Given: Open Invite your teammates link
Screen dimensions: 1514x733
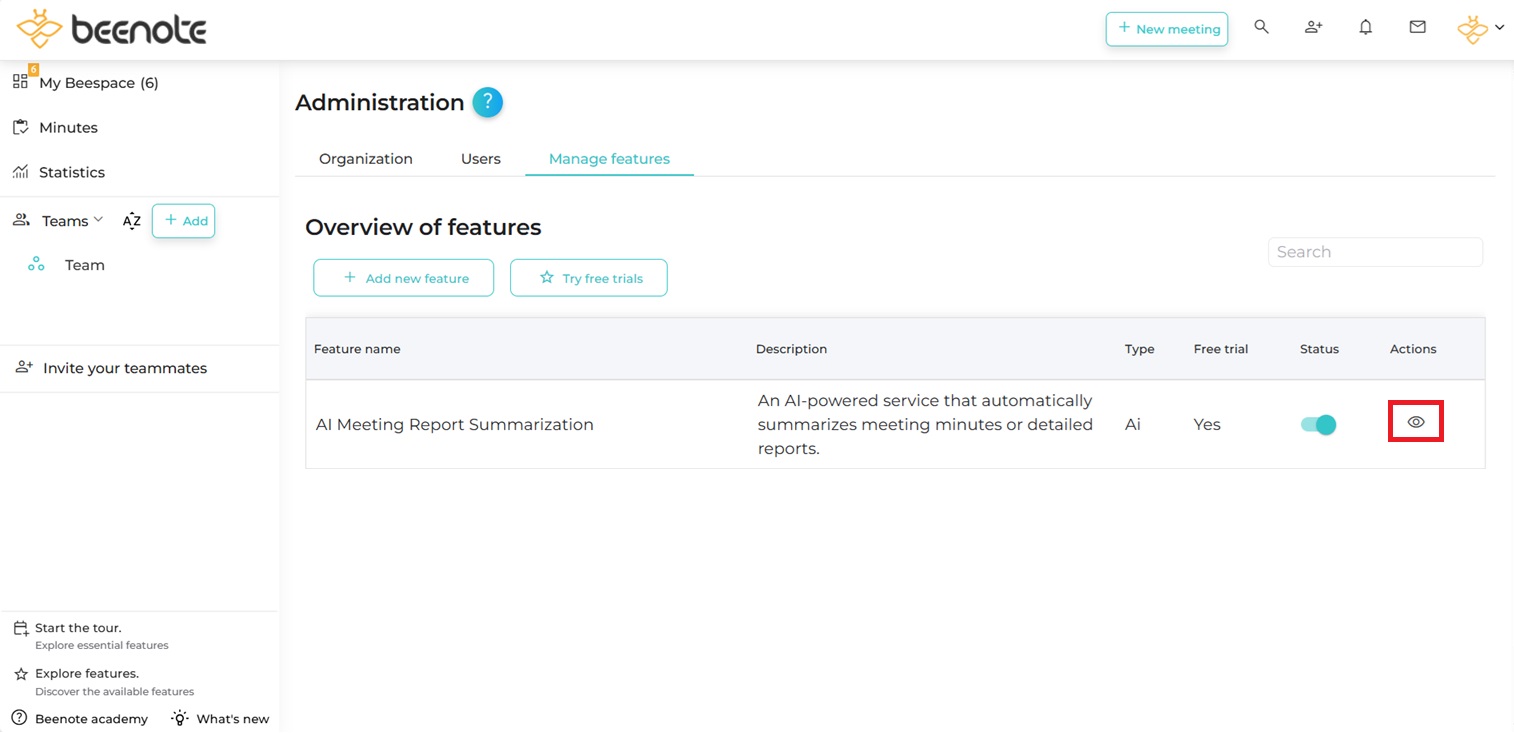Looking at the screenshot, I should click(x=124, y=368).
